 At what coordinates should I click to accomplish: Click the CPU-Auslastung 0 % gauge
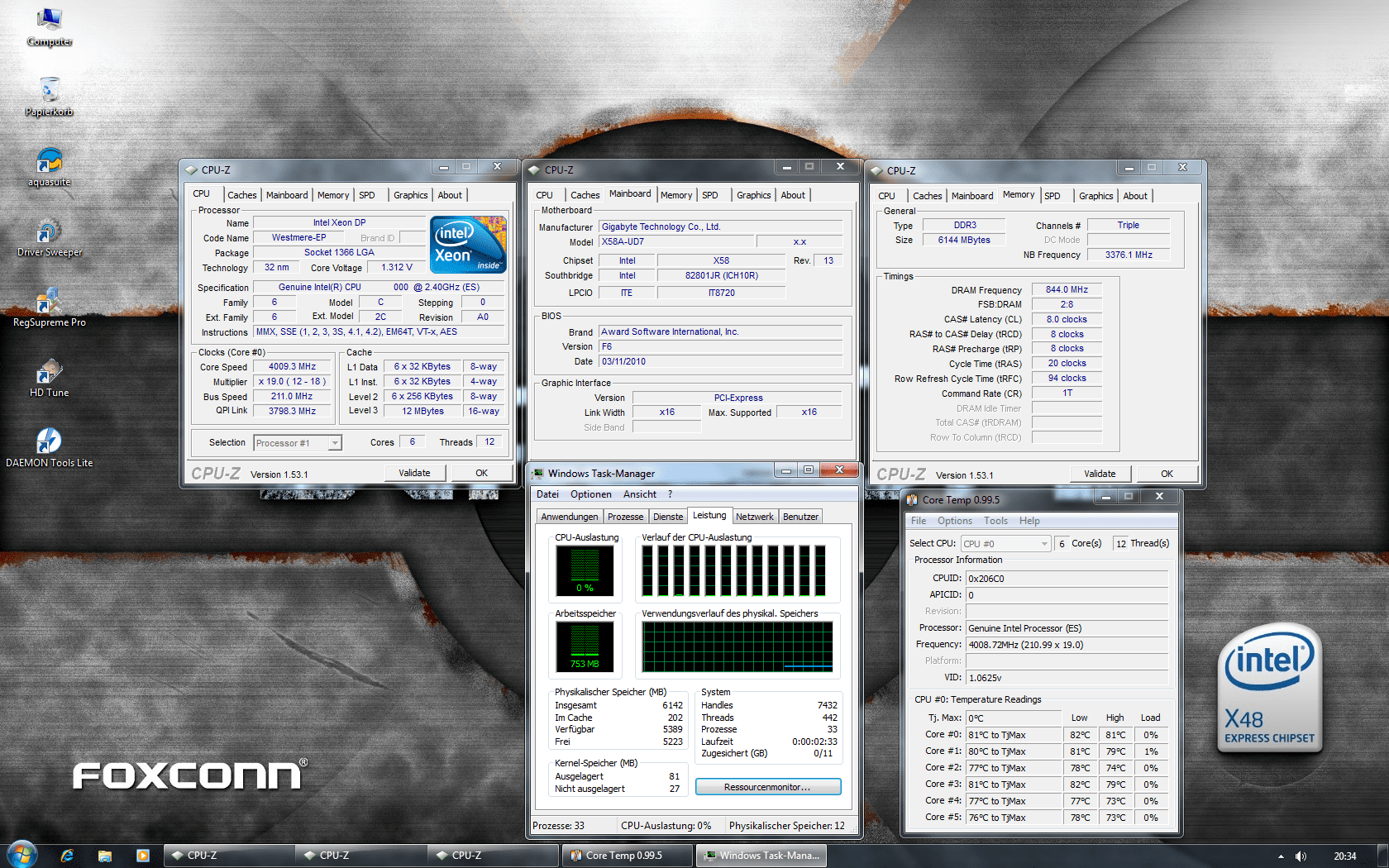click(x=585, y=571)
